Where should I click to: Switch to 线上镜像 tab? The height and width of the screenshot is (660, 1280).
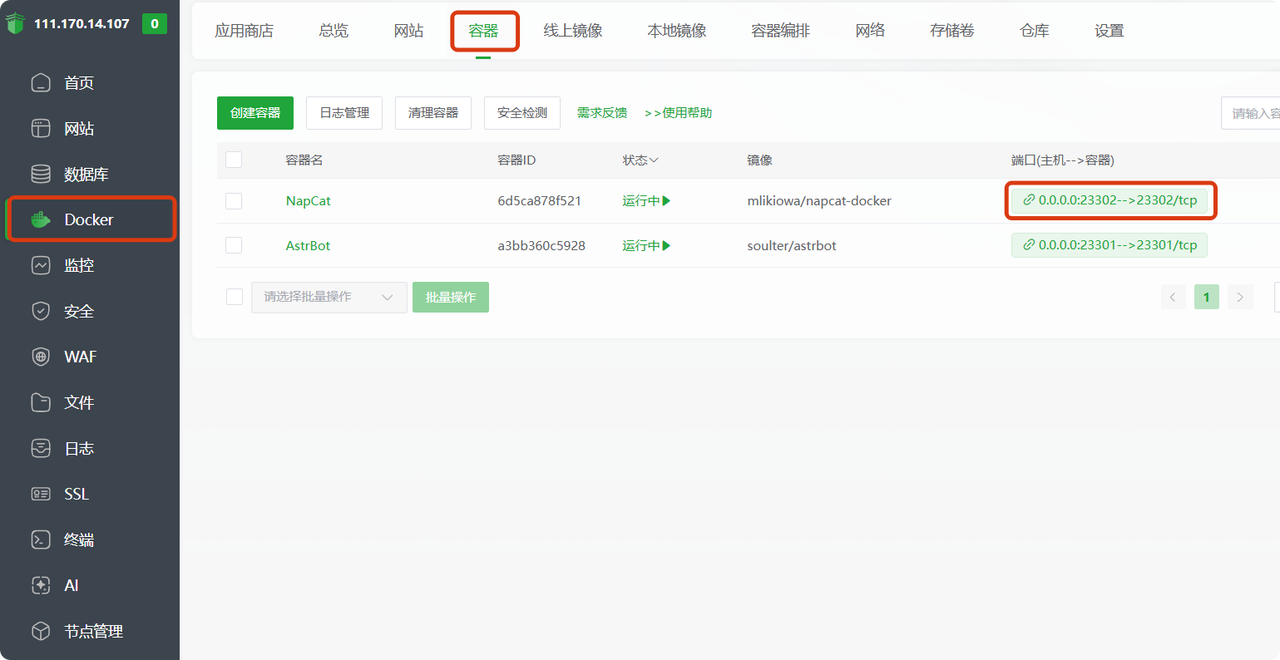pos(573,31)
